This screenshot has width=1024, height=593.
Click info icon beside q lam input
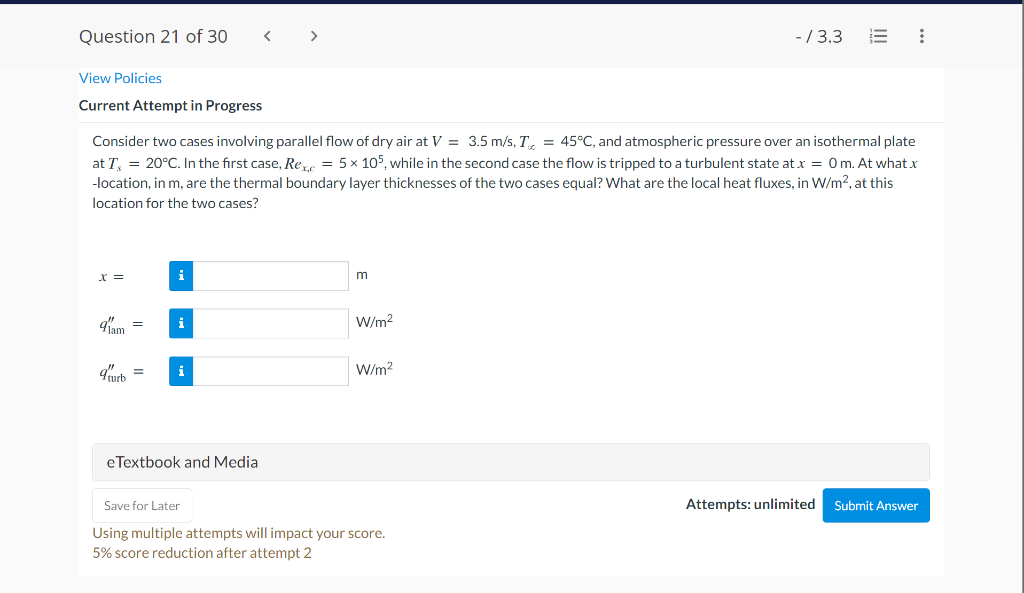pos(181,323)
